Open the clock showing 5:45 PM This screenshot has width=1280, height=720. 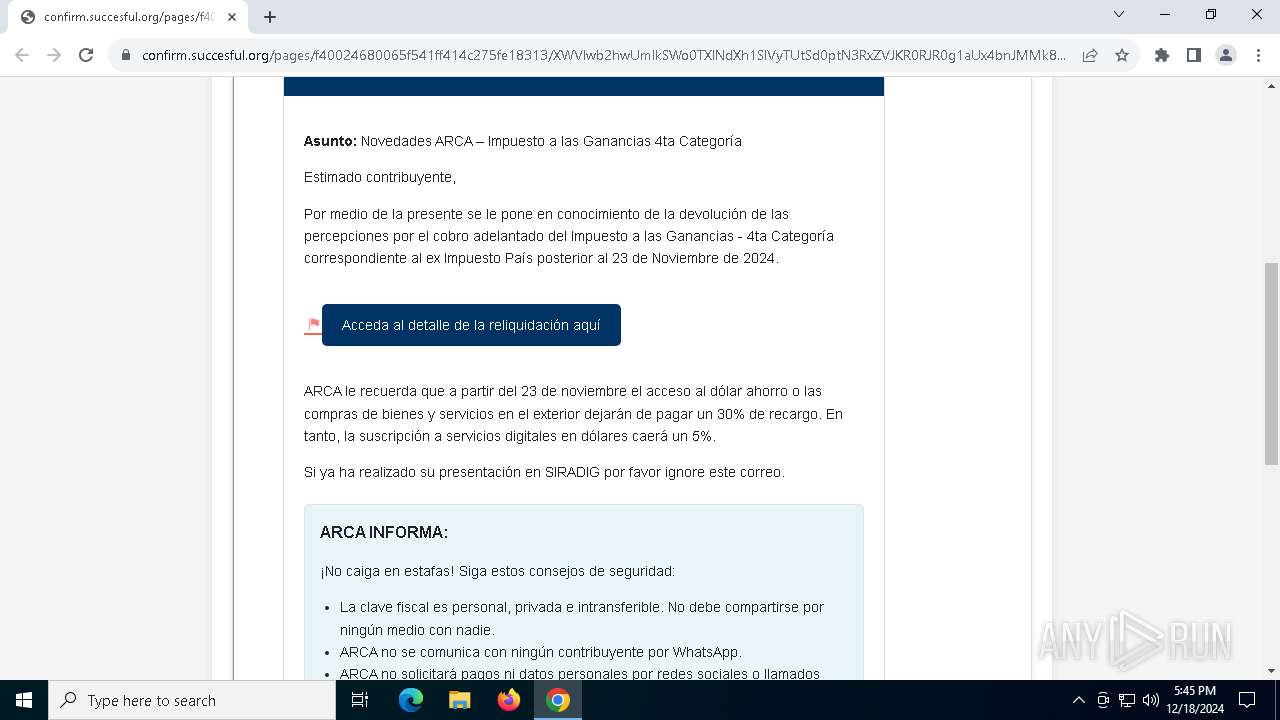[1195, 700]
